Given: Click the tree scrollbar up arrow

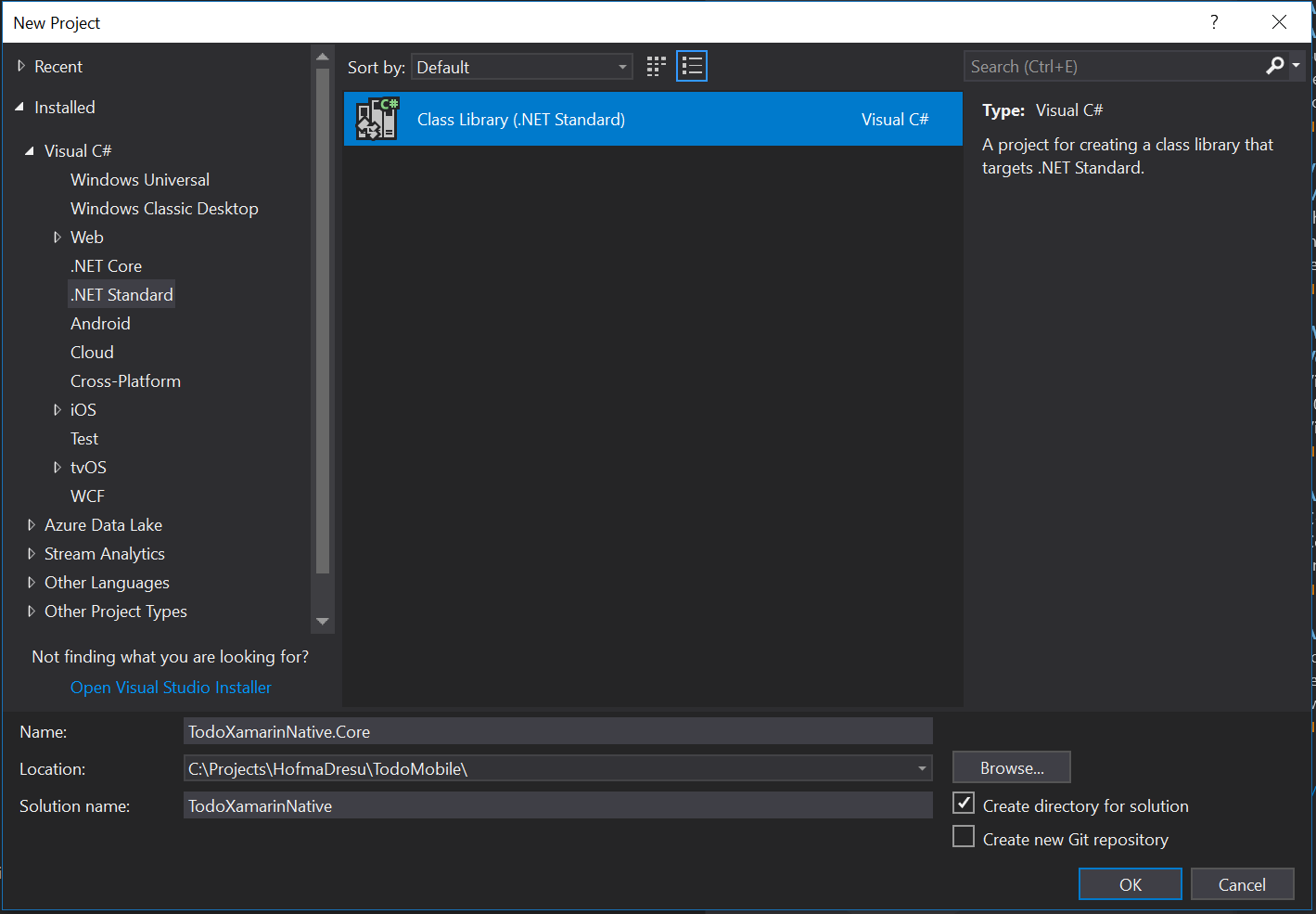Looking at the screenshot, I should [323, 58].
